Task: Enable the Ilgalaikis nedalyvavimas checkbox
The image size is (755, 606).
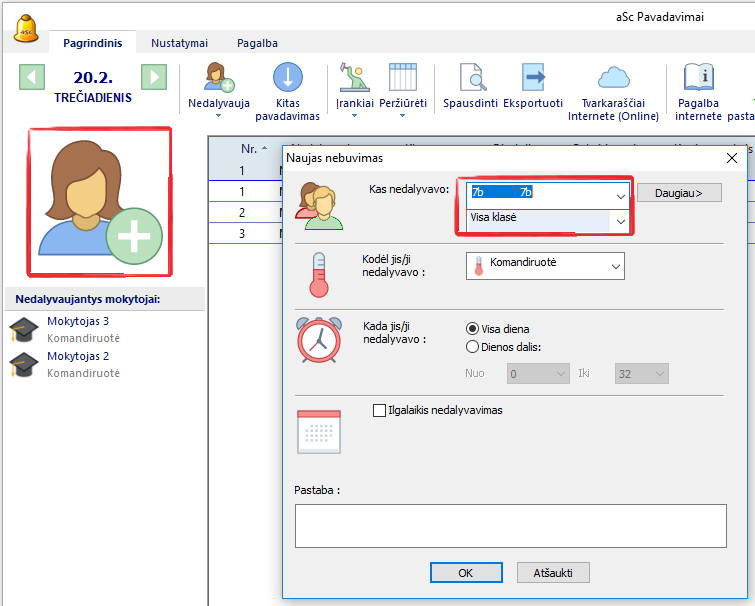Action: coord(379,410)
